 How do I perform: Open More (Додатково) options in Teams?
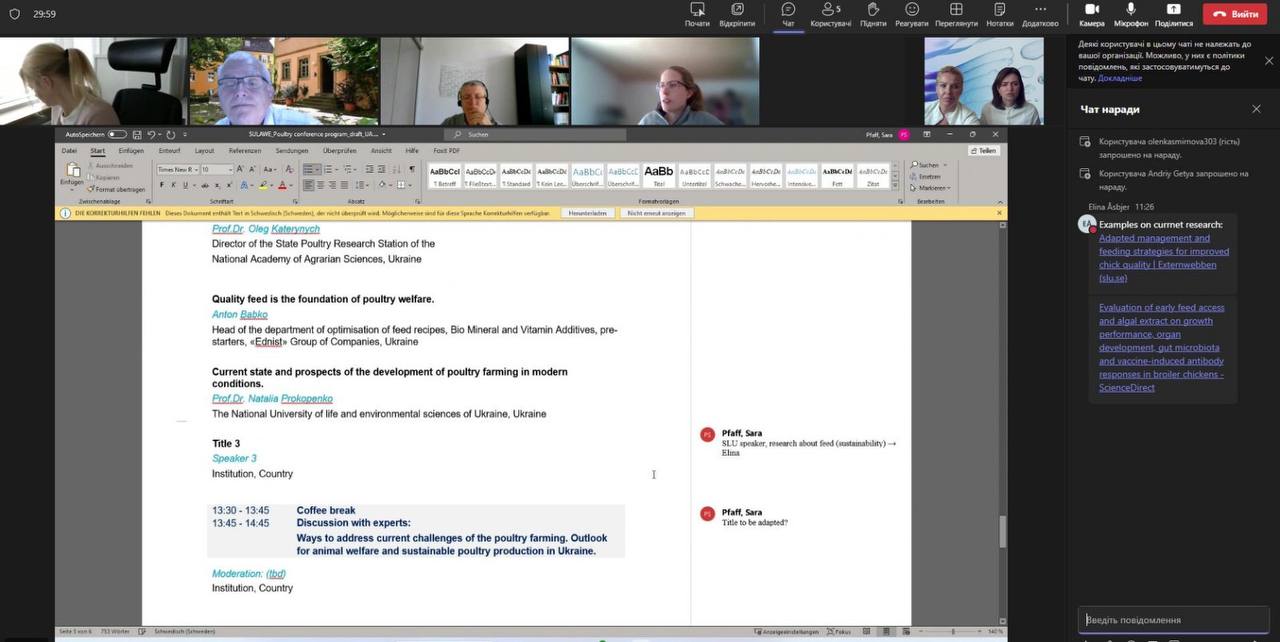(x=1040, y=14)
